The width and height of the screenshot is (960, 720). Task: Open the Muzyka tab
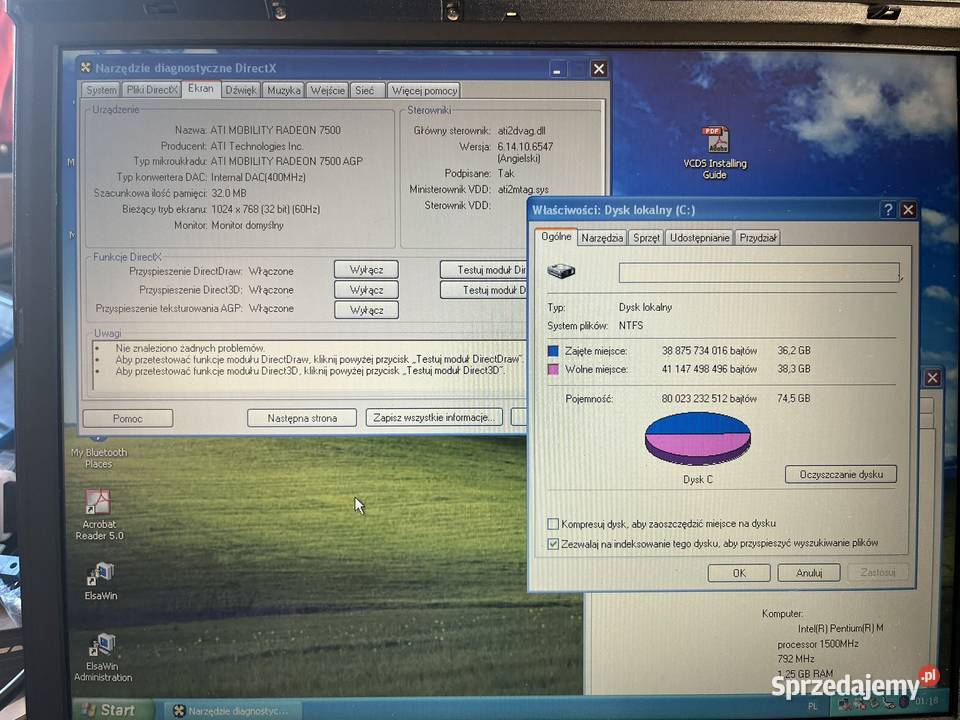[283, 90]
